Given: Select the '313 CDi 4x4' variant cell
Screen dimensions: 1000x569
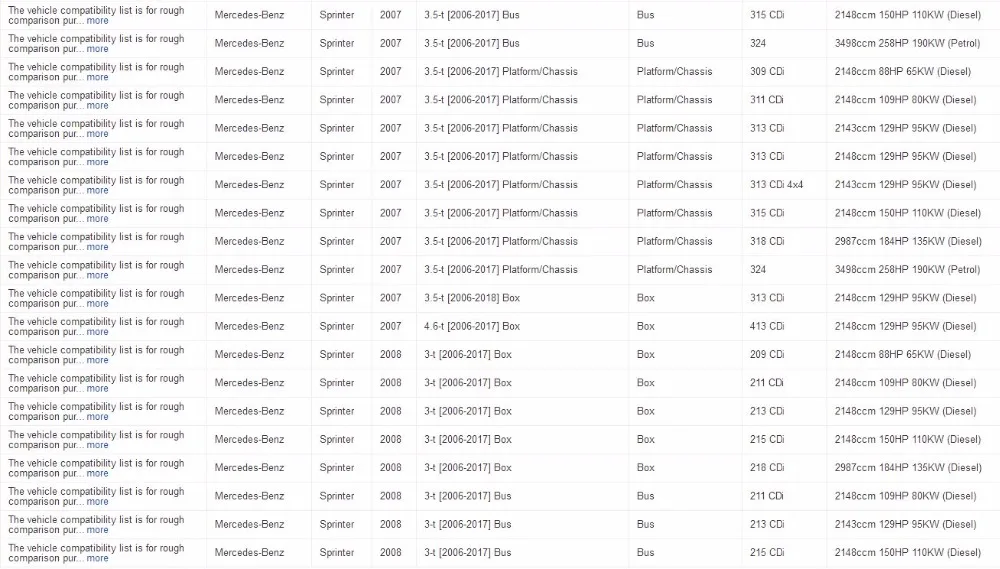Looking at the screenshot, I should tap(776, 184).
